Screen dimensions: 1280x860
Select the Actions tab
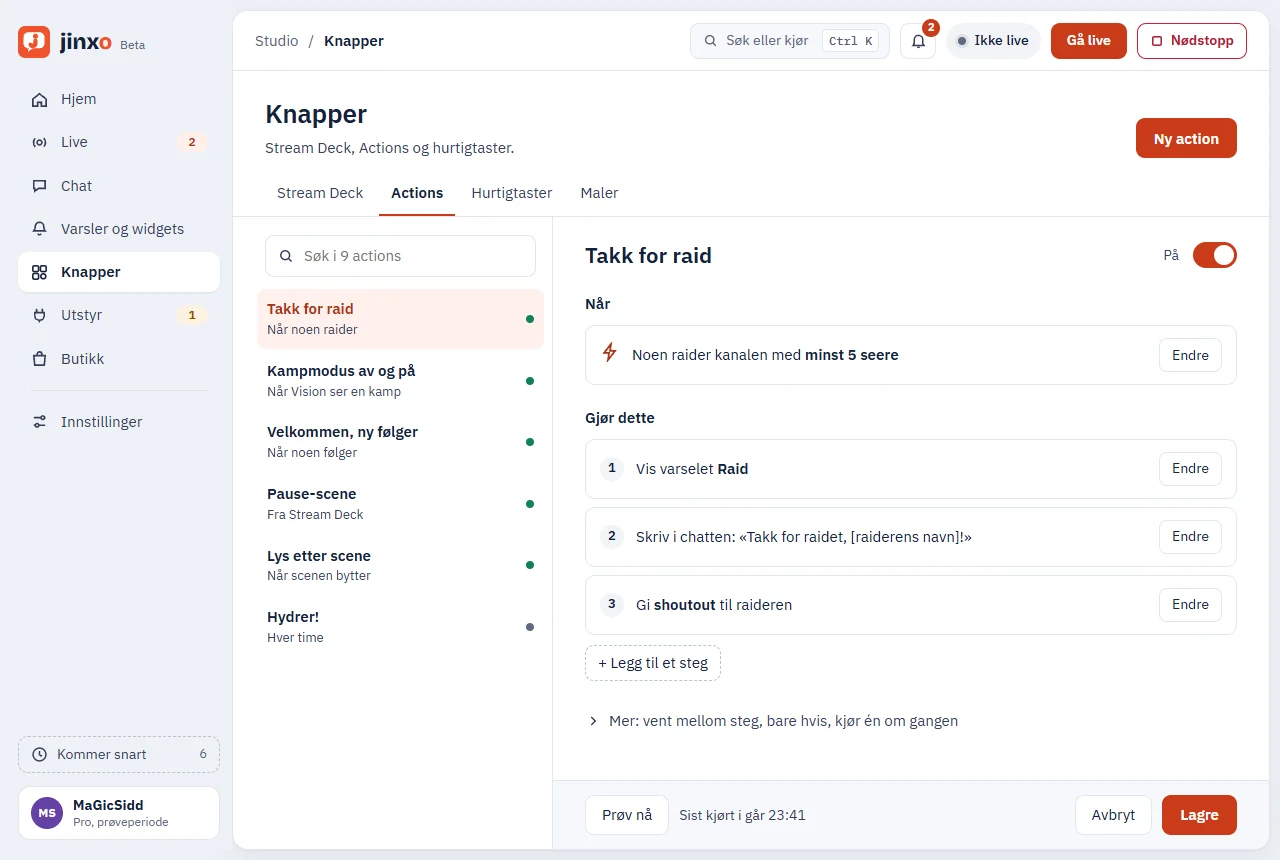pyautogui.click(x=417, y=193)
